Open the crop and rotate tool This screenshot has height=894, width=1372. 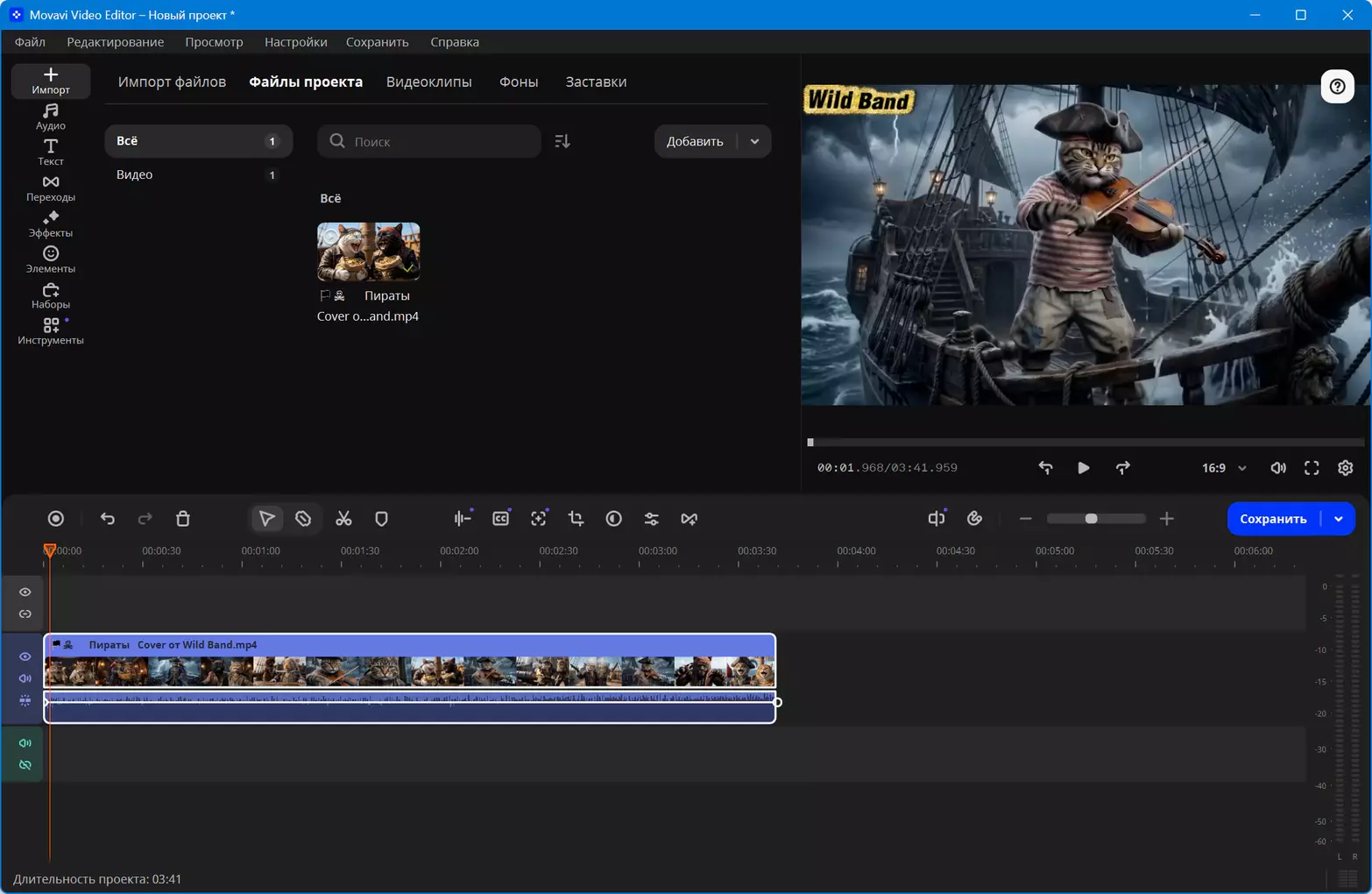576,519
